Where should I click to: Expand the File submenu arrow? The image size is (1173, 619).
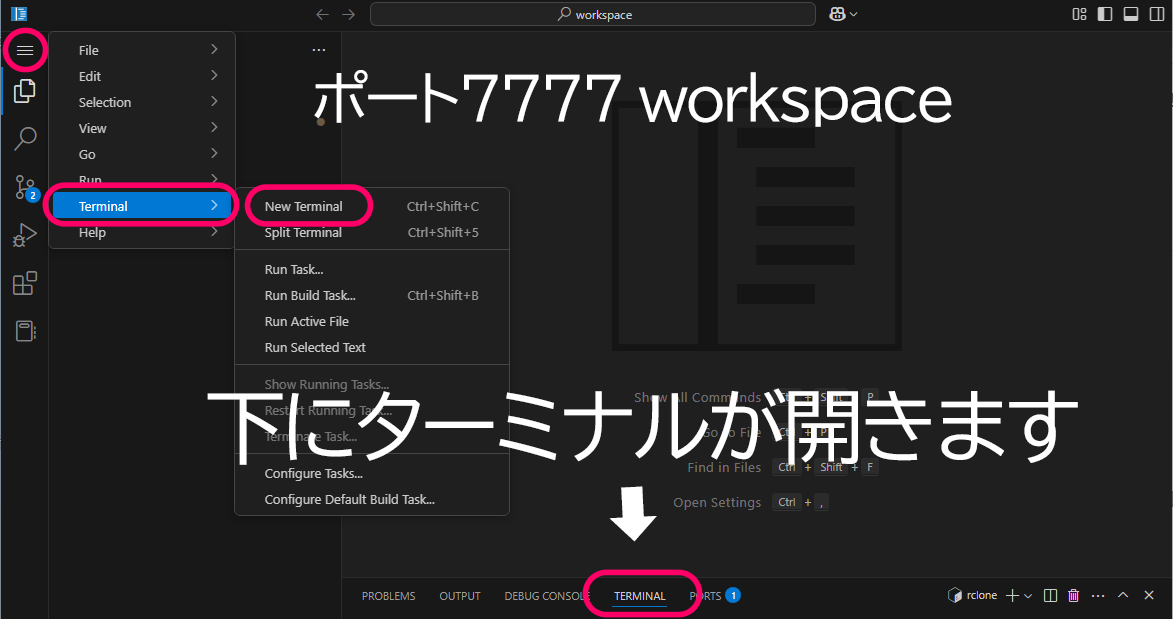point(214,49)
